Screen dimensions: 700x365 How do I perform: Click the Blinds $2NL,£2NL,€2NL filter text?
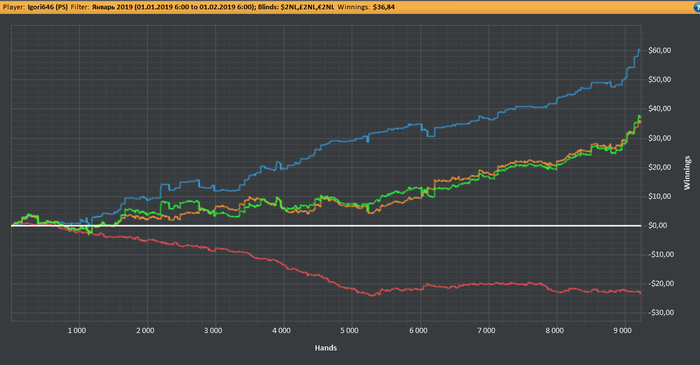pyautogui.click(x=296, y=7)
